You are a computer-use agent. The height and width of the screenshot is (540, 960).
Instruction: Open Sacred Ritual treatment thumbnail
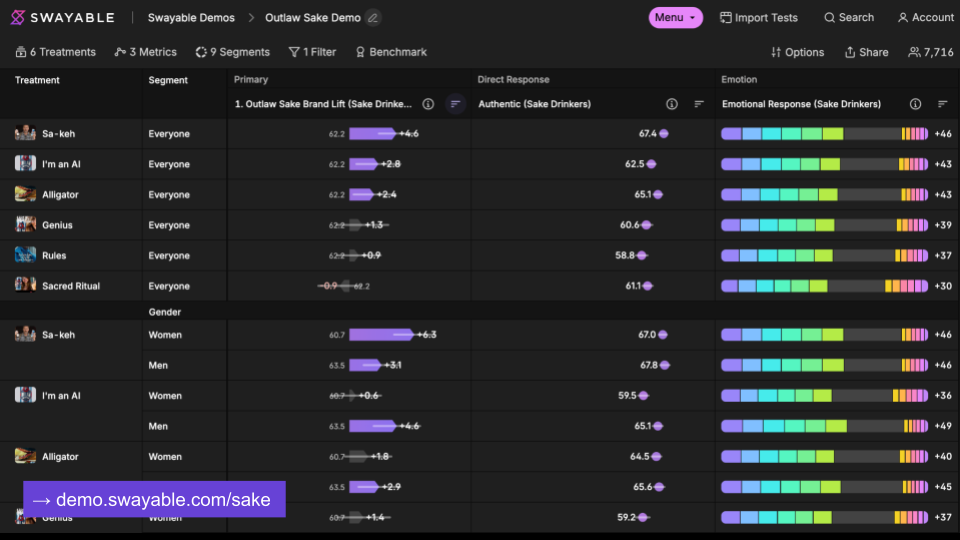[25, 285]
